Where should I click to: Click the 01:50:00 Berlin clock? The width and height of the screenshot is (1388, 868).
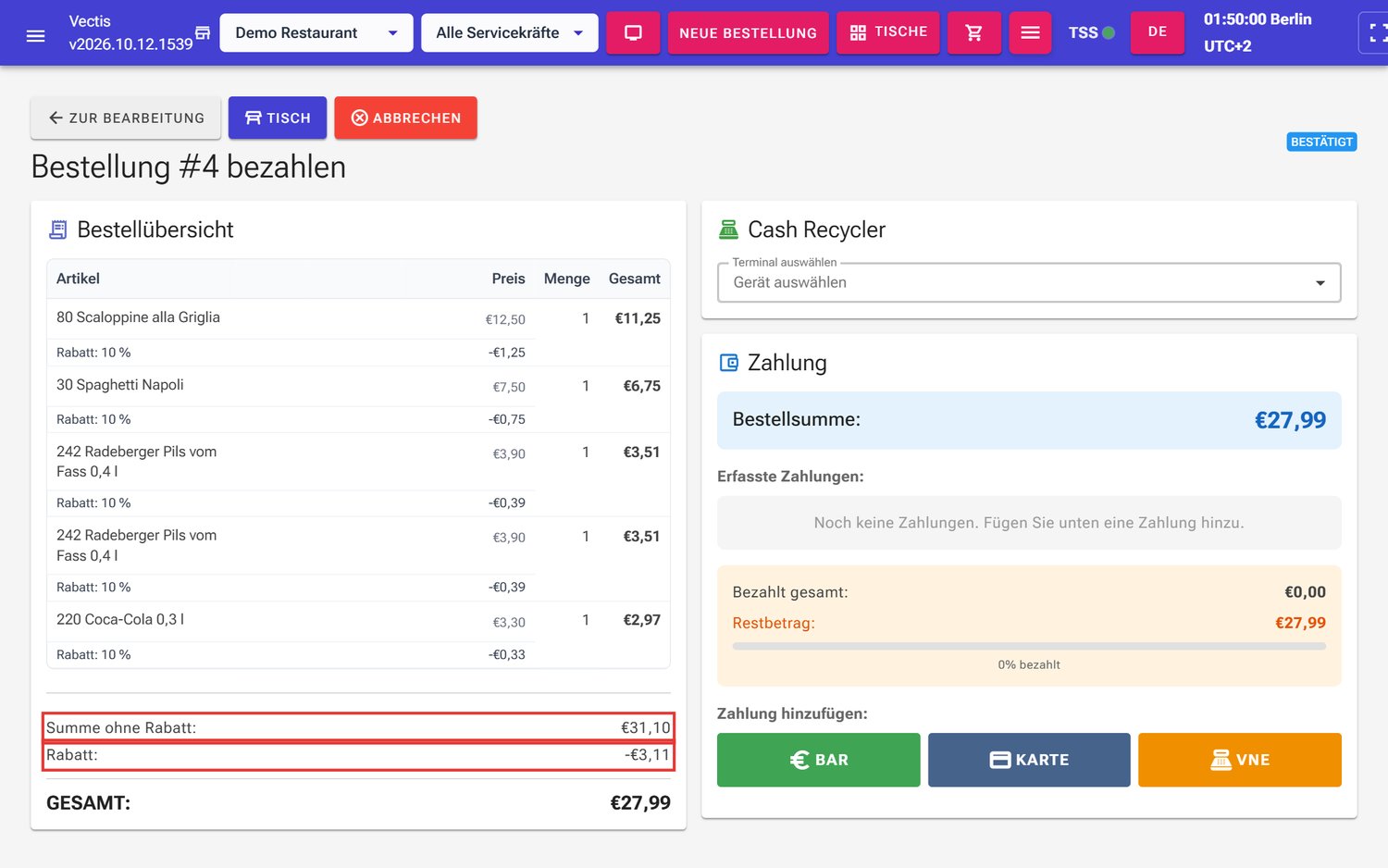pos(1258,19)
